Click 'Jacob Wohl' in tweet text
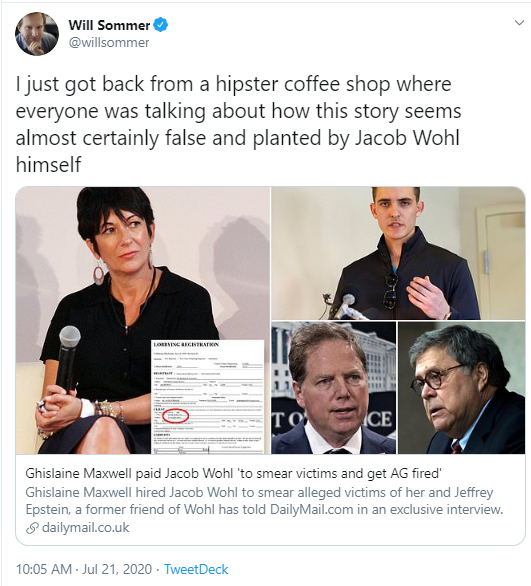This screenshot has width=531, height=586. click(x=407, y=138)
